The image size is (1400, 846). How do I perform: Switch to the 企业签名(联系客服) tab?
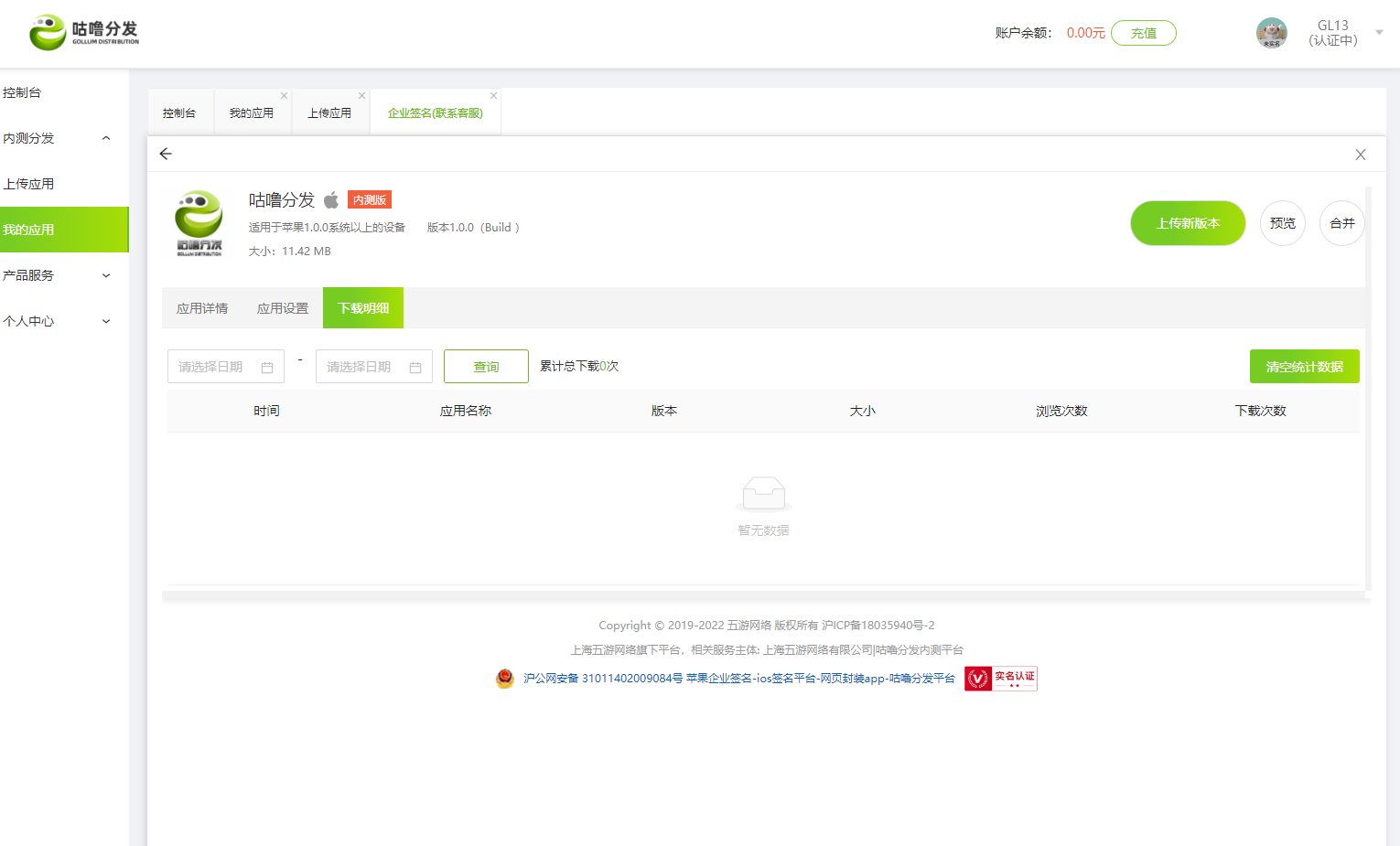435,112
